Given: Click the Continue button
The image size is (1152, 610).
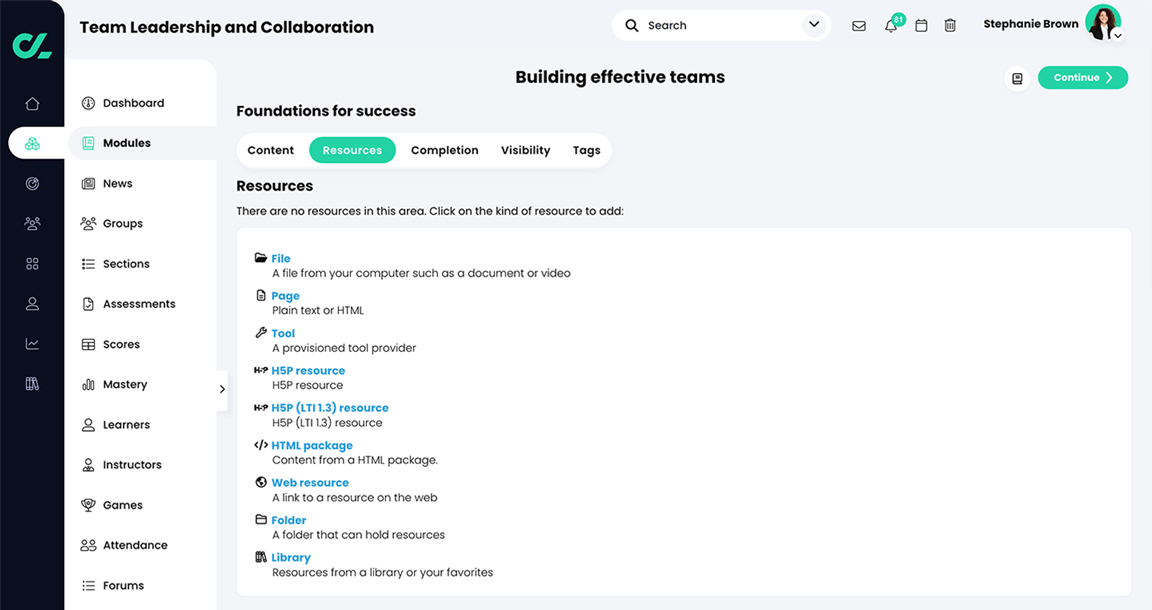Looking at the screenshot, I should pyautogui.click(x=1082, y=77).
